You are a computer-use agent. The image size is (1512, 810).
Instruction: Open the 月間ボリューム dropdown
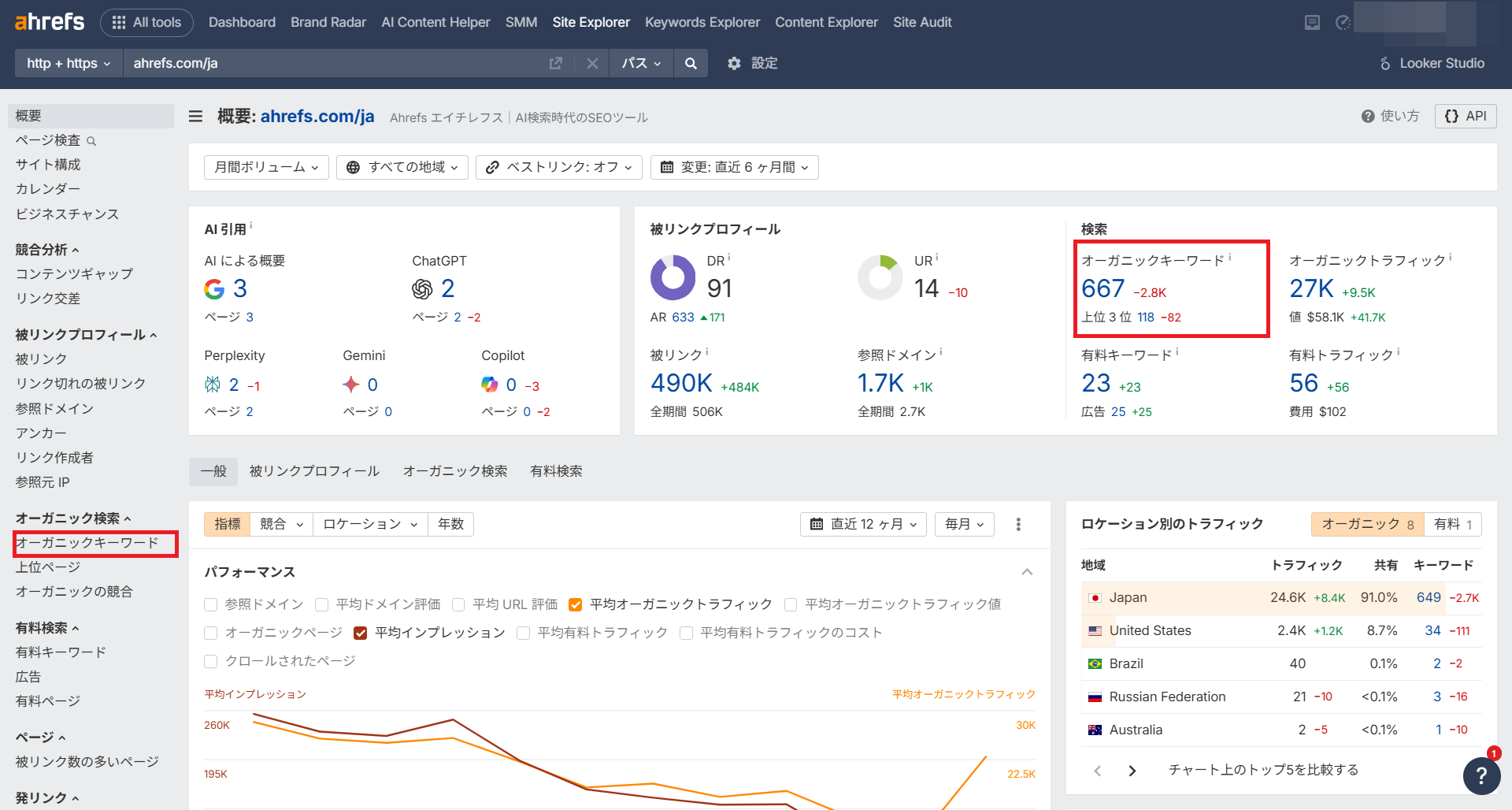[x=265, y=167]
